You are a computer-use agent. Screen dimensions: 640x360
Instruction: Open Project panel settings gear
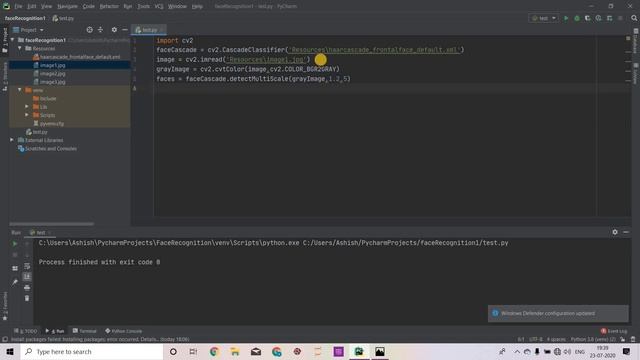pyautogui.click(x=114, y=30)
